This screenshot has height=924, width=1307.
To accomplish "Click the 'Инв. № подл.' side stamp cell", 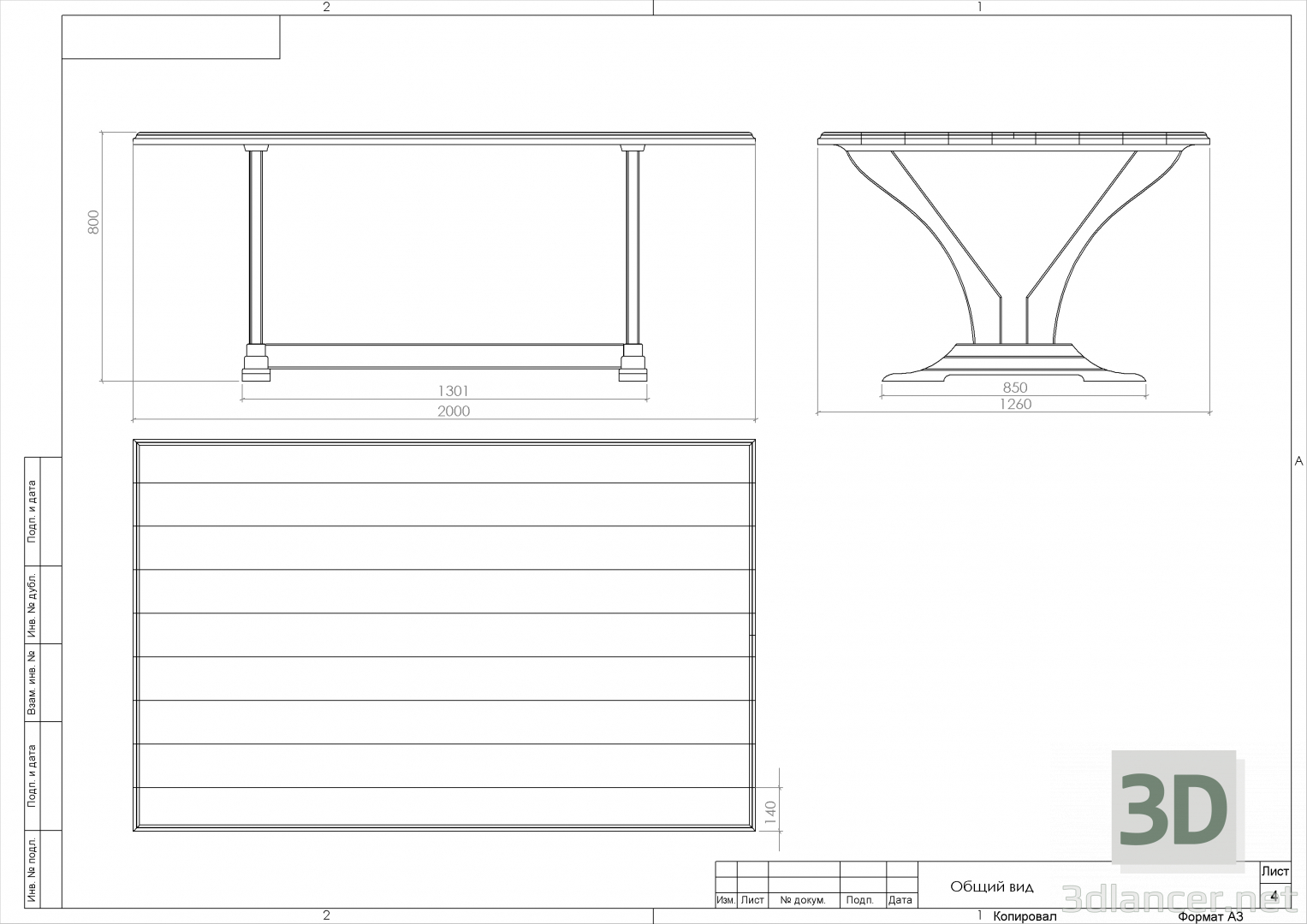I will tap(32, 869).
